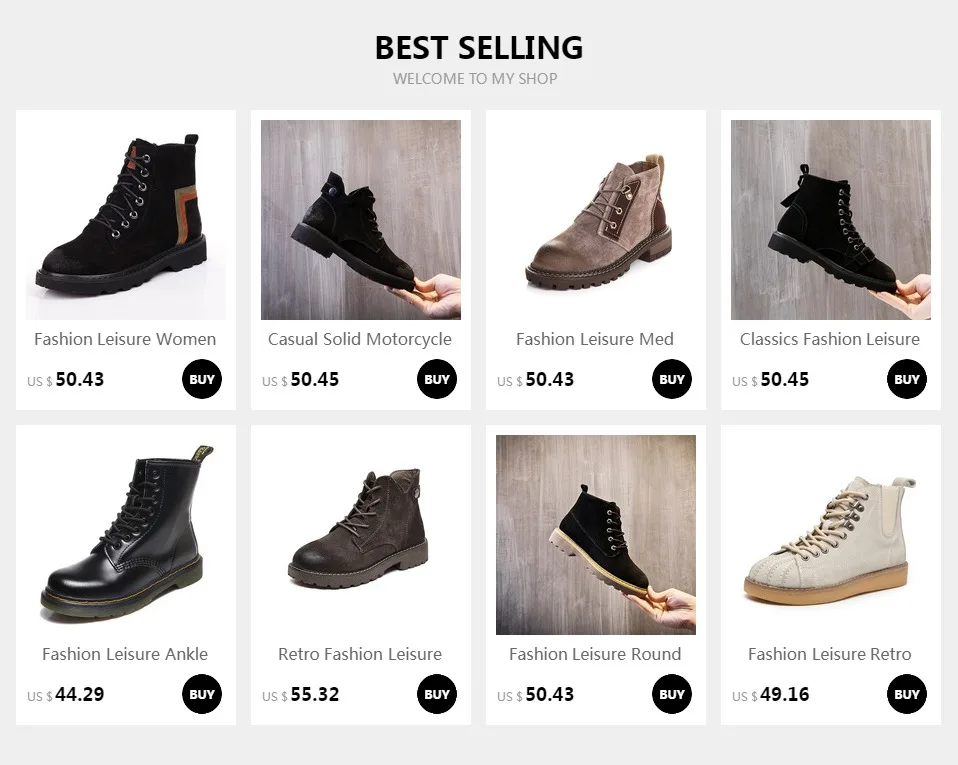Viewport: 958px width, 765px height.
Task: Open the dark brown Retro Fashion Leisure boot image
Action: pyautogui.click(x=360, y=535)
